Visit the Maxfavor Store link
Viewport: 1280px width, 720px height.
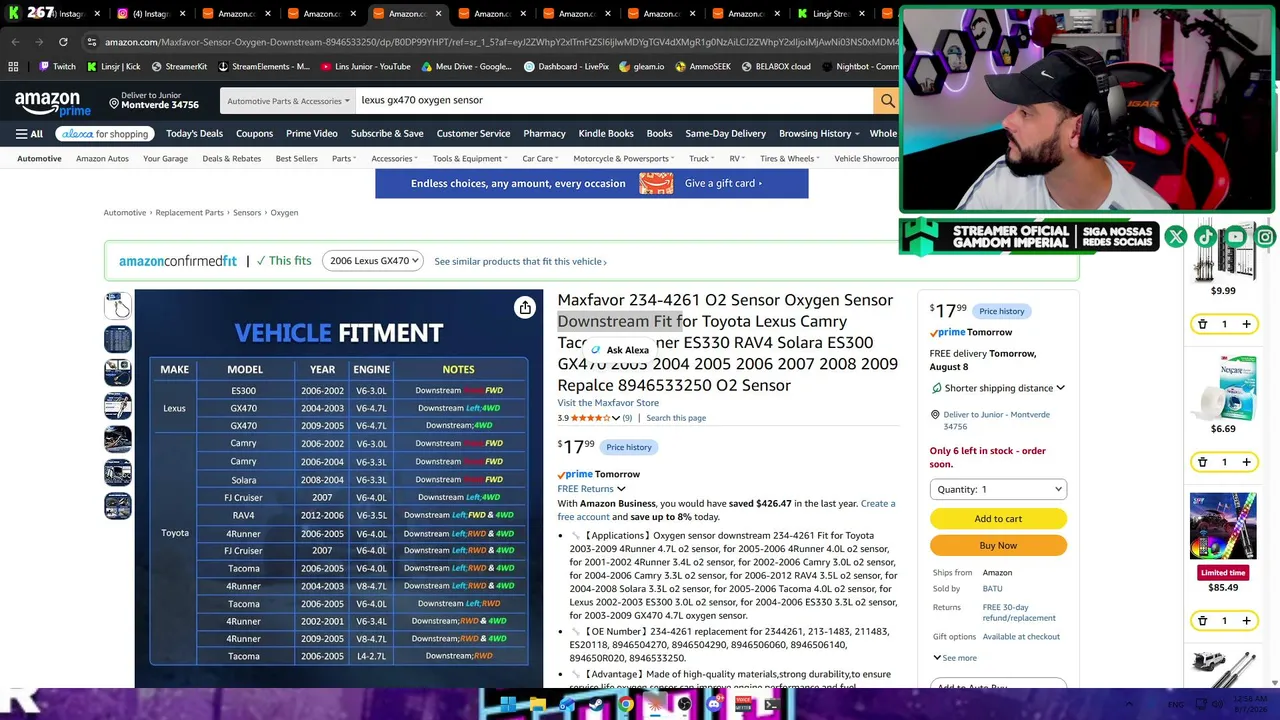608,403
